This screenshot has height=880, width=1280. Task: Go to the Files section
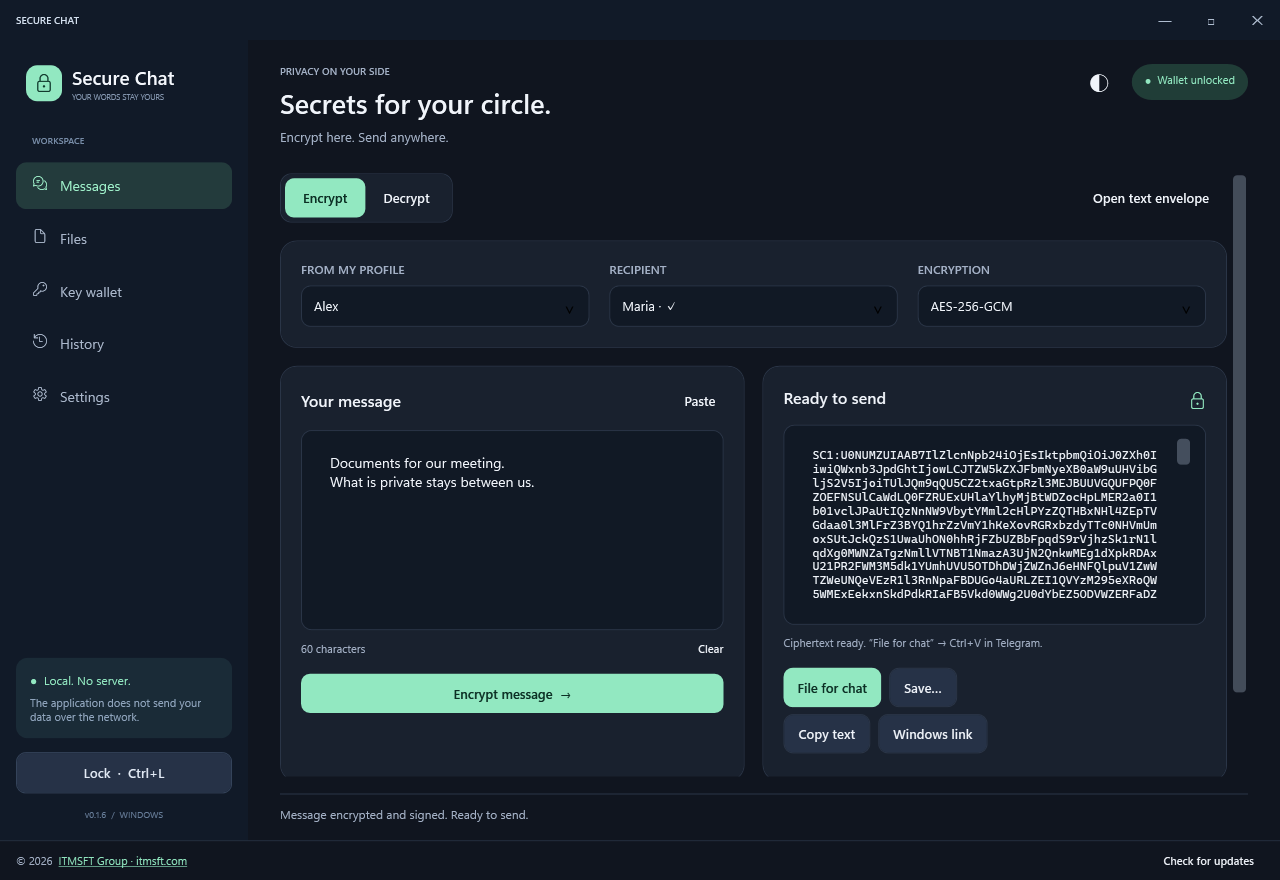click(x=124, y=239)
